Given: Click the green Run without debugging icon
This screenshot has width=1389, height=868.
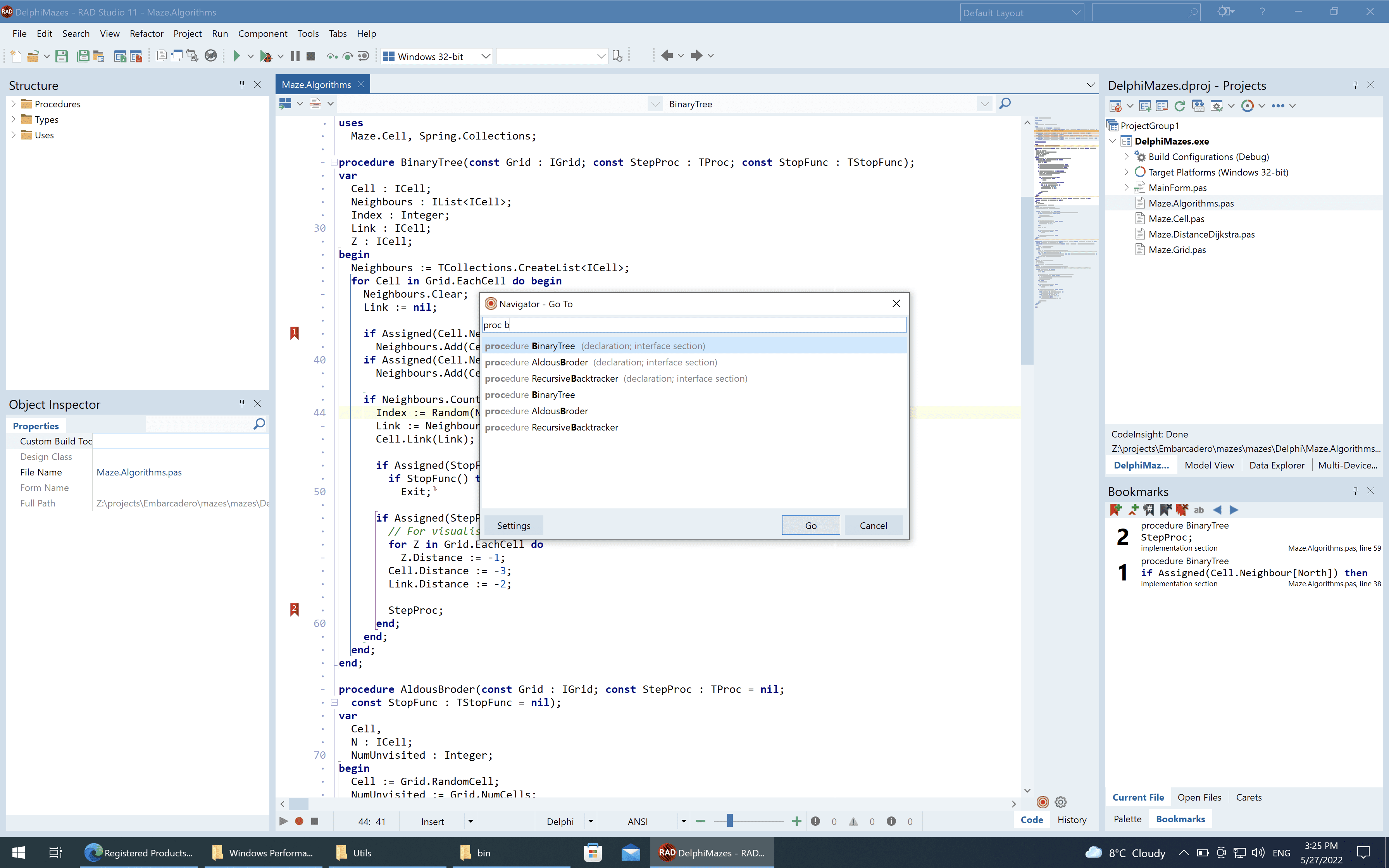Looking at the screenshot, I should [236, 56].
